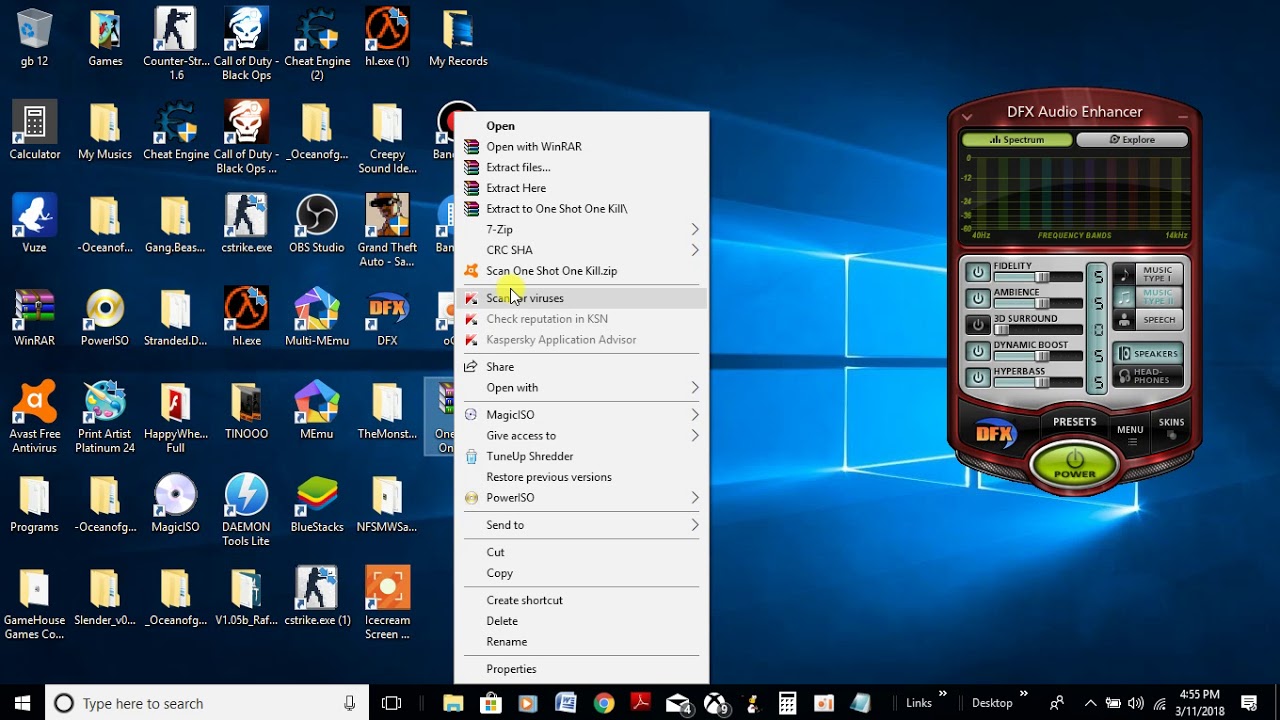Switch DFX output to Speakers

(x=1148, y=353)
